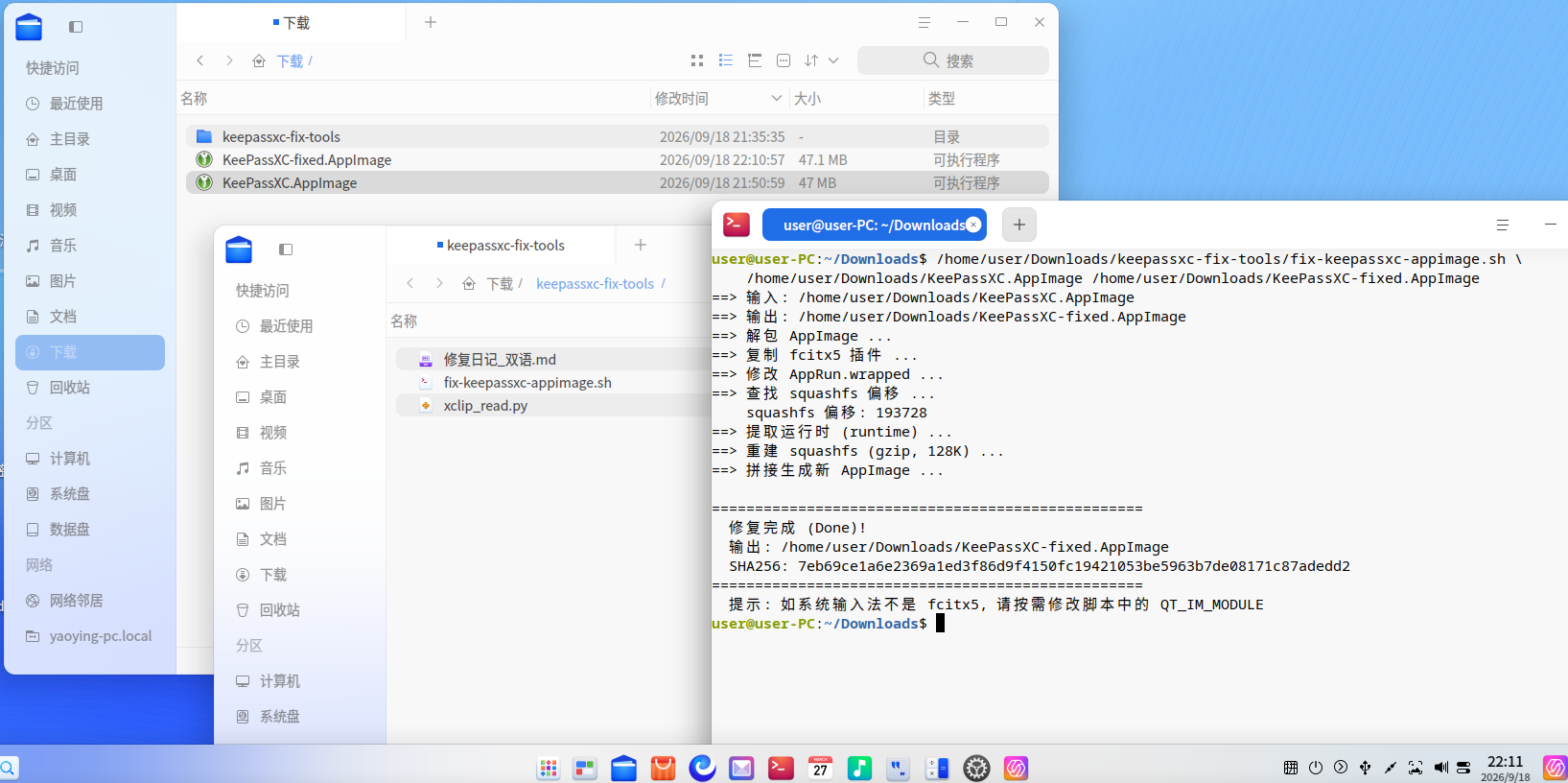Open multitasking view from the dock
Viewport: 1568px width, 783px height.
[585, 768]
